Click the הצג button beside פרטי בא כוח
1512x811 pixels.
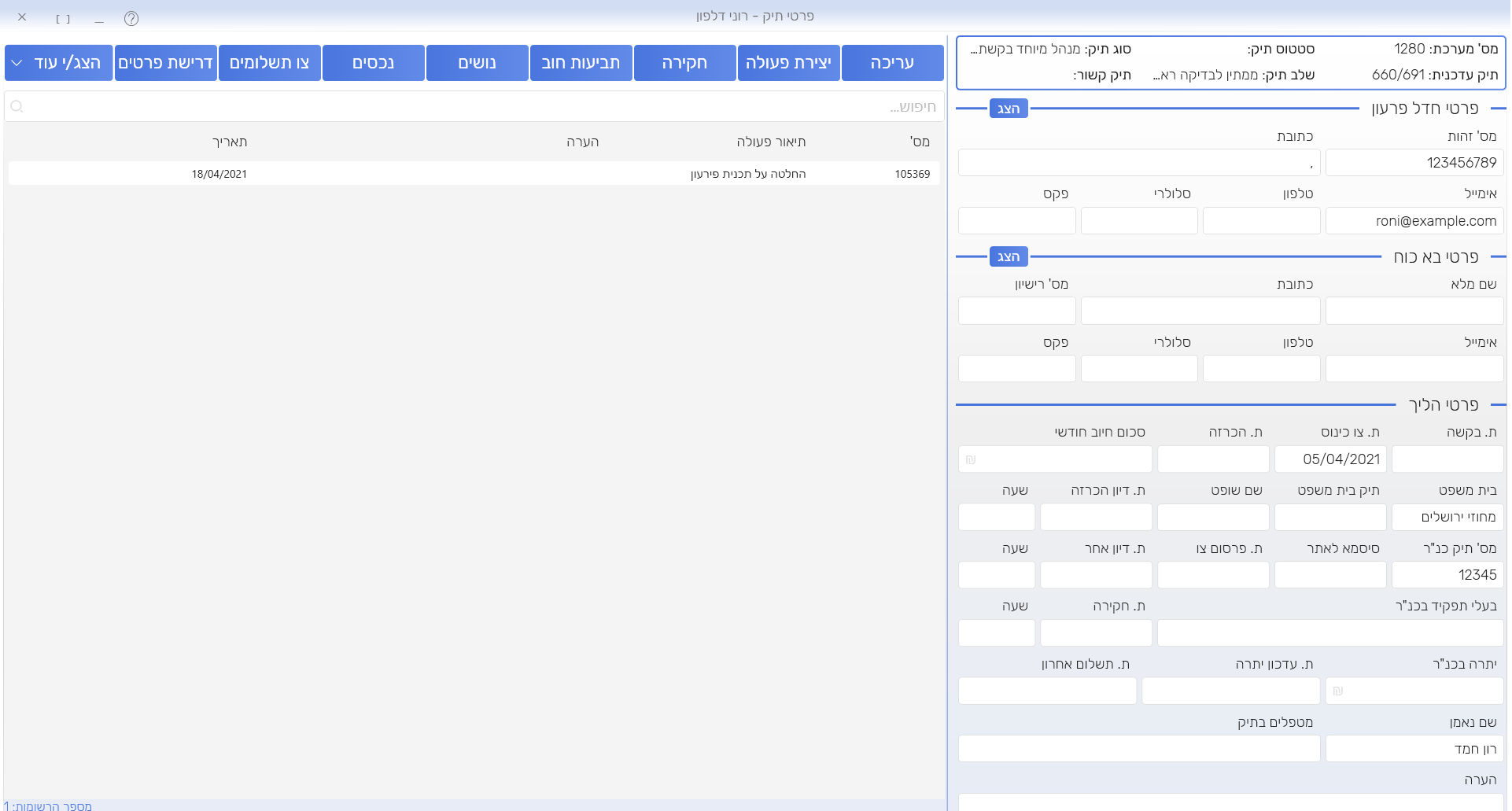[1009, 256]
